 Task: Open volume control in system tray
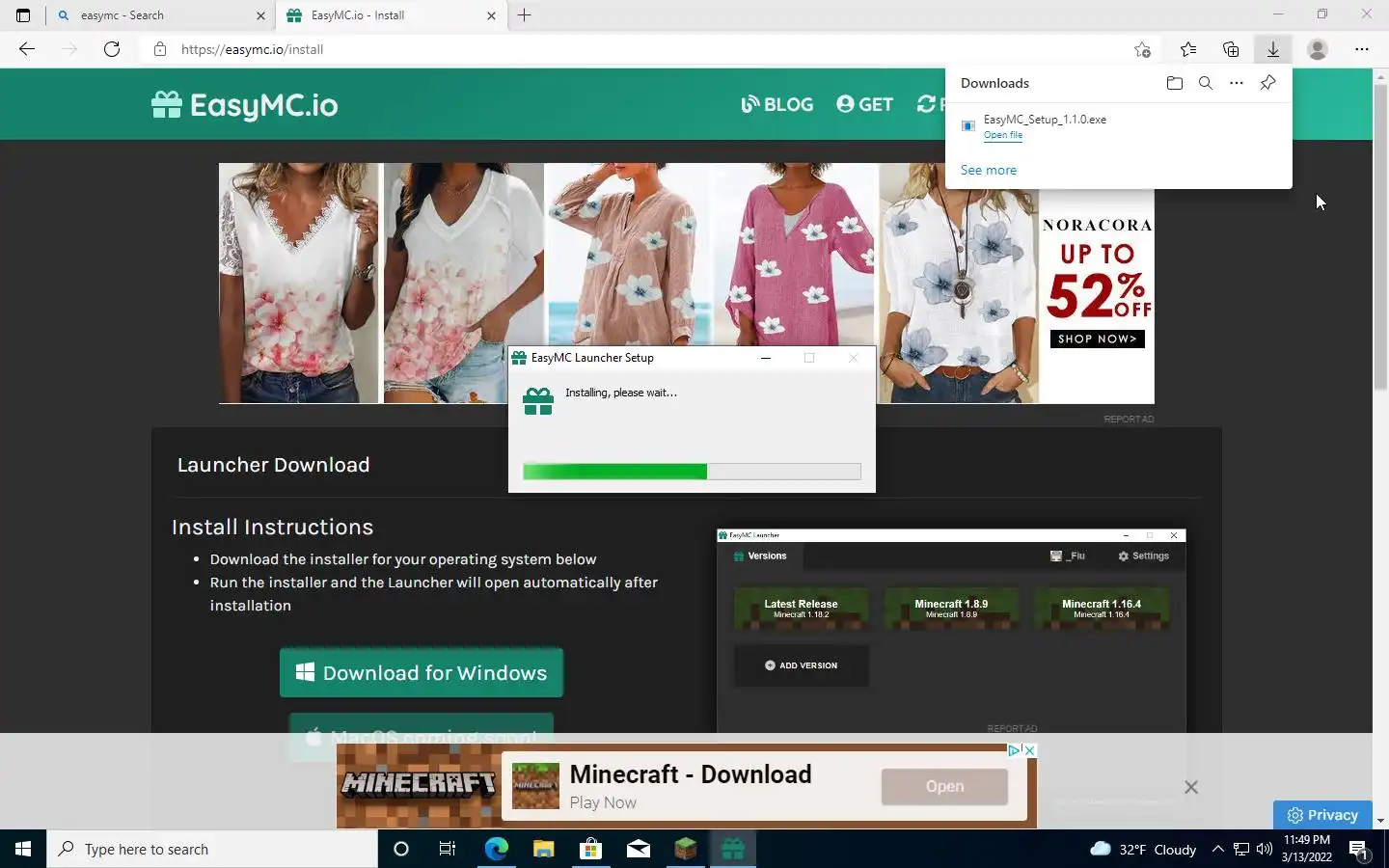(x=1265, y=849)
